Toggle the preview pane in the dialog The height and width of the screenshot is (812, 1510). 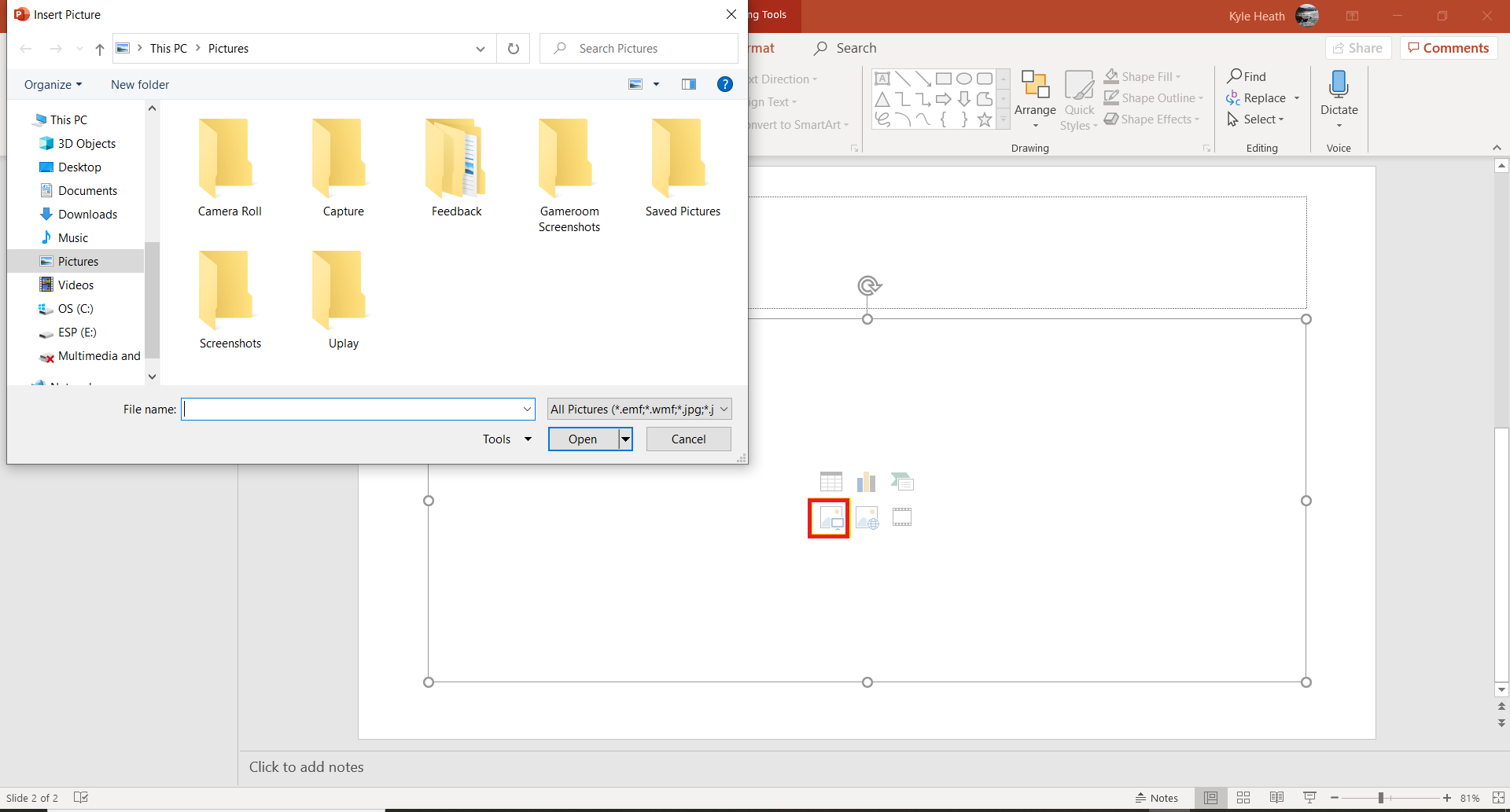point(689,84)
